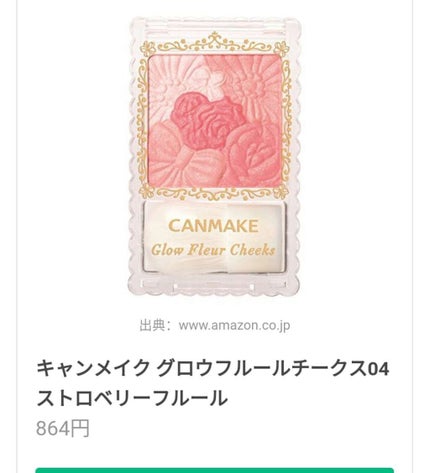The image size is (430, 473).
Task: Tap the green button at the bottom
Action: [x=215, y=470]
